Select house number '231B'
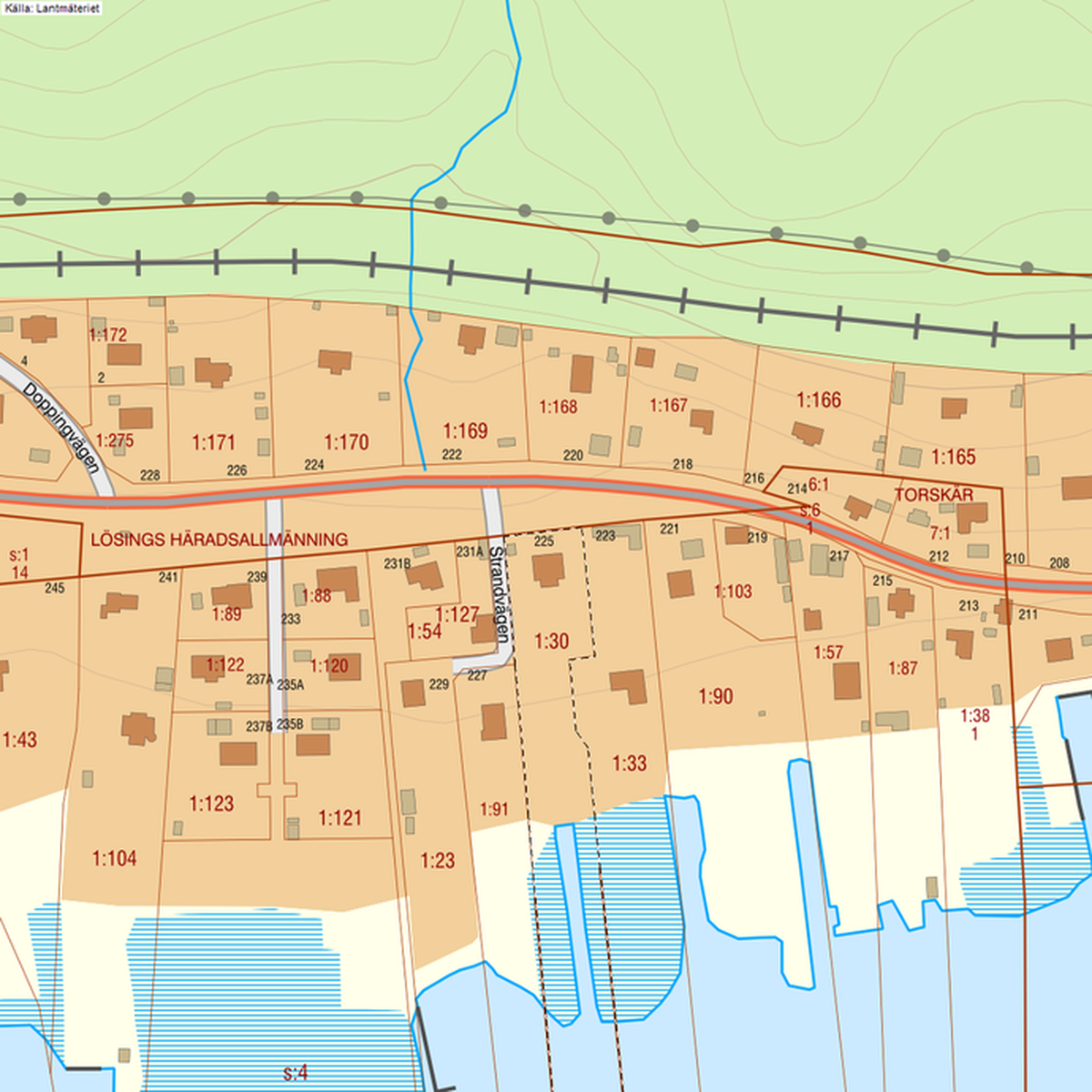Screen dimensions: 1092x1092 397,564
